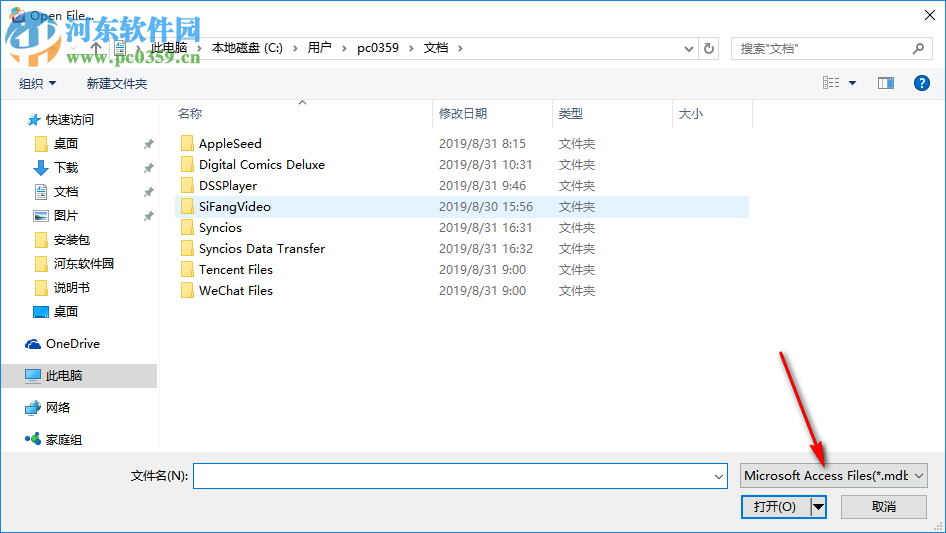
Task: Expand the chevron after 文档 breadcrumb
Action: coord(460,48)
